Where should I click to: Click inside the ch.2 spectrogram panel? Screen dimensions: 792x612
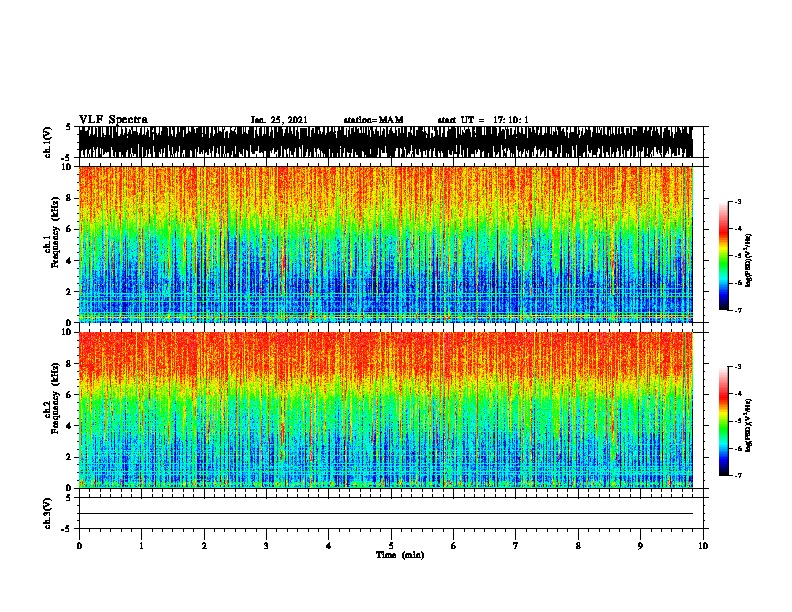tap(385, 410)
